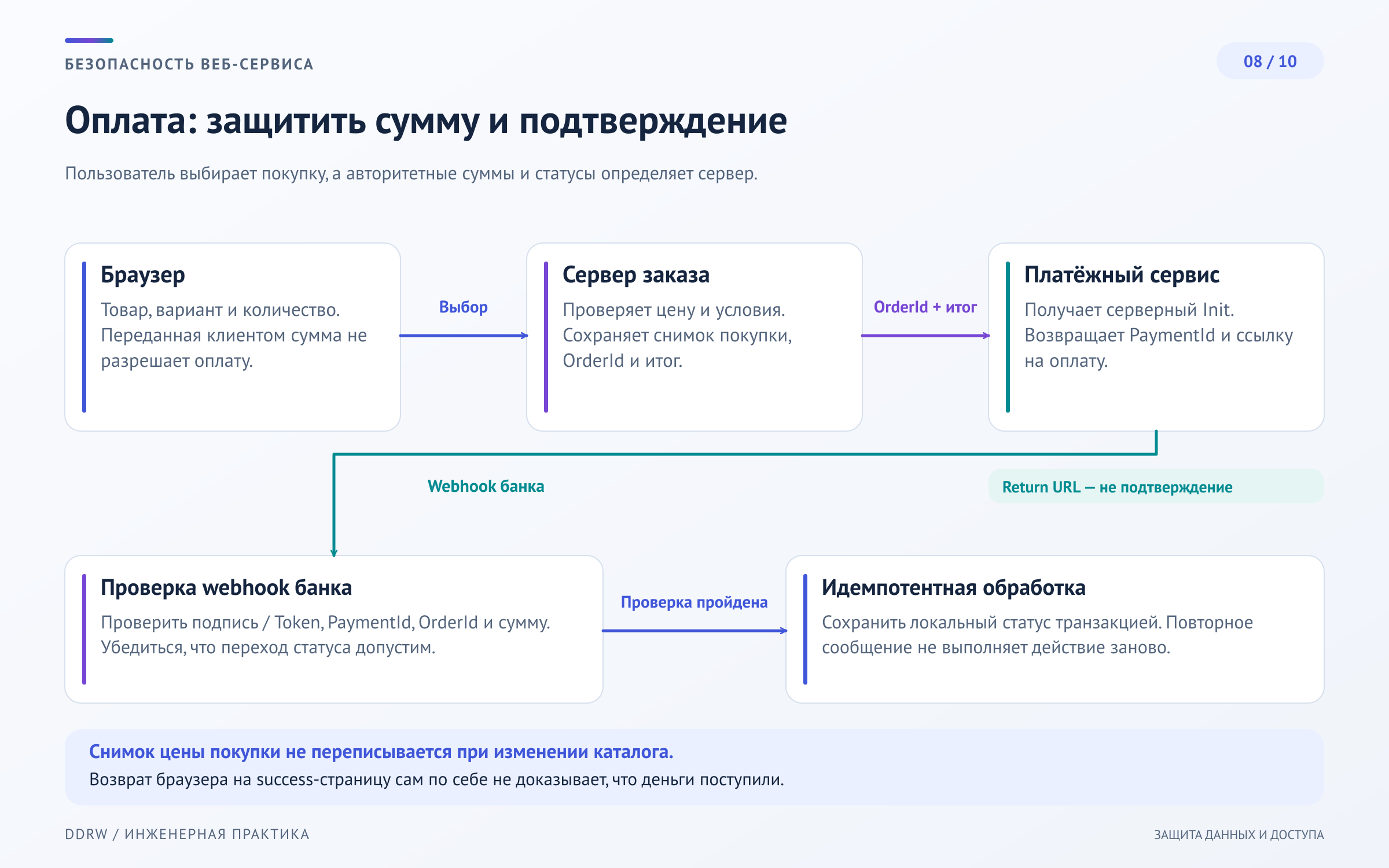Click the footer 'DDRW / ИНЖЕНЕРНАЯ ПРАКТИКА'
Image resolution: width=1389 pixels, height=868 pixels.
coord(187,834)
